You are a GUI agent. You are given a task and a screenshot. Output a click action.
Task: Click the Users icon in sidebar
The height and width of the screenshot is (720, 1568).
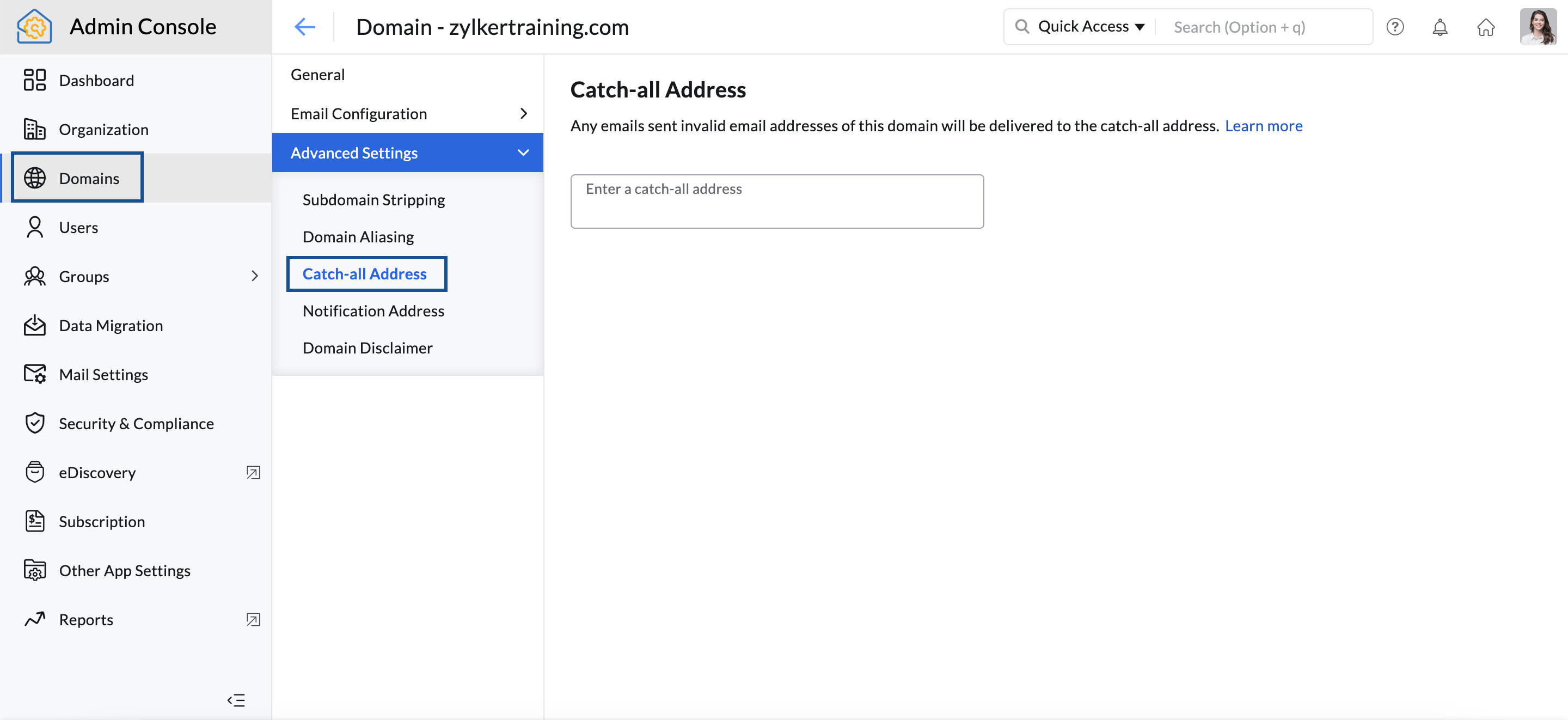coord(34,226)
